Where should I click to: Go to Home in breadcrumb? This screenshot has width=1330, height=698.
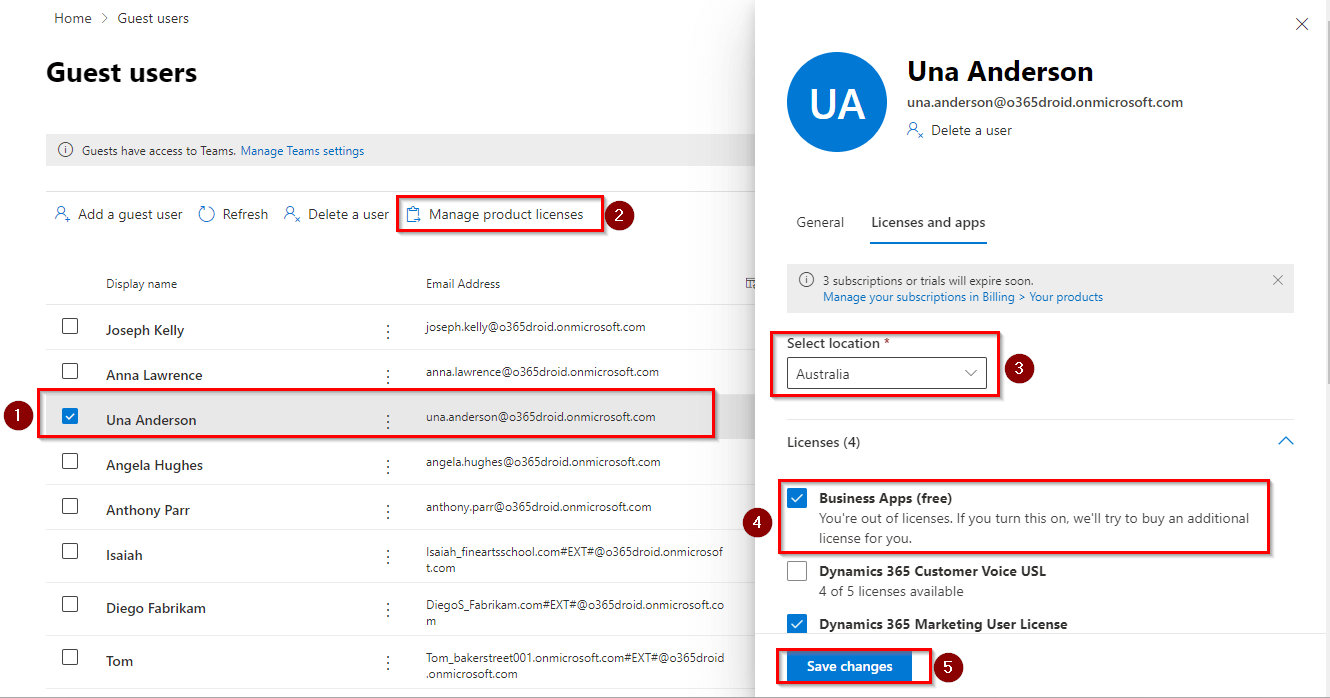click(73, 18)
